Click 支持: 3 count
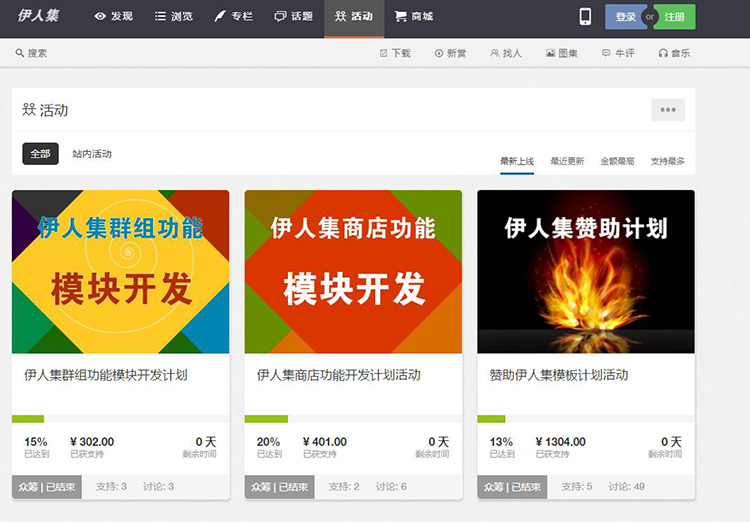Image resolution: width=750 pixels, height=522 pixels. (111, 487)
